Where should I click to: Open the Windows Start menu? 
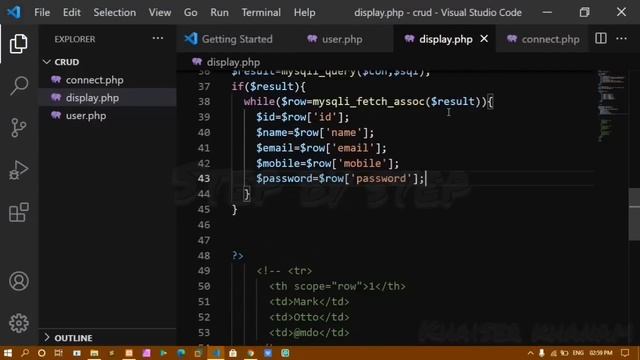pyautogui.click(x=7, y=353)
